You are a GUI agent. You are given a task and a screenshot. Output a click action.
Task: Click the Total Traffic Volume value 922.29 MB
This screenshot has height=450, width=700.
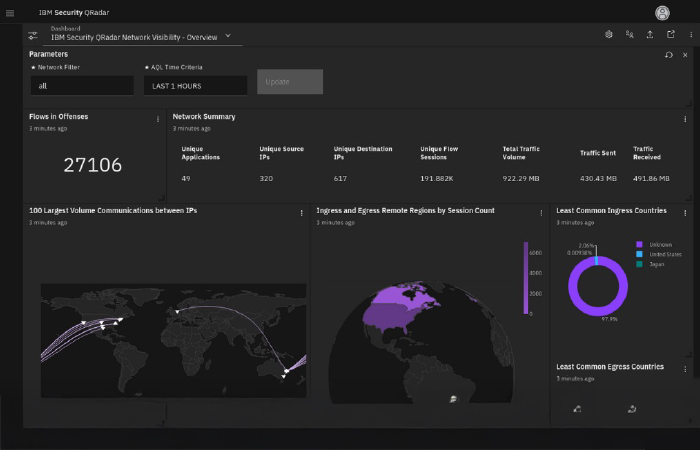point(521,179)
